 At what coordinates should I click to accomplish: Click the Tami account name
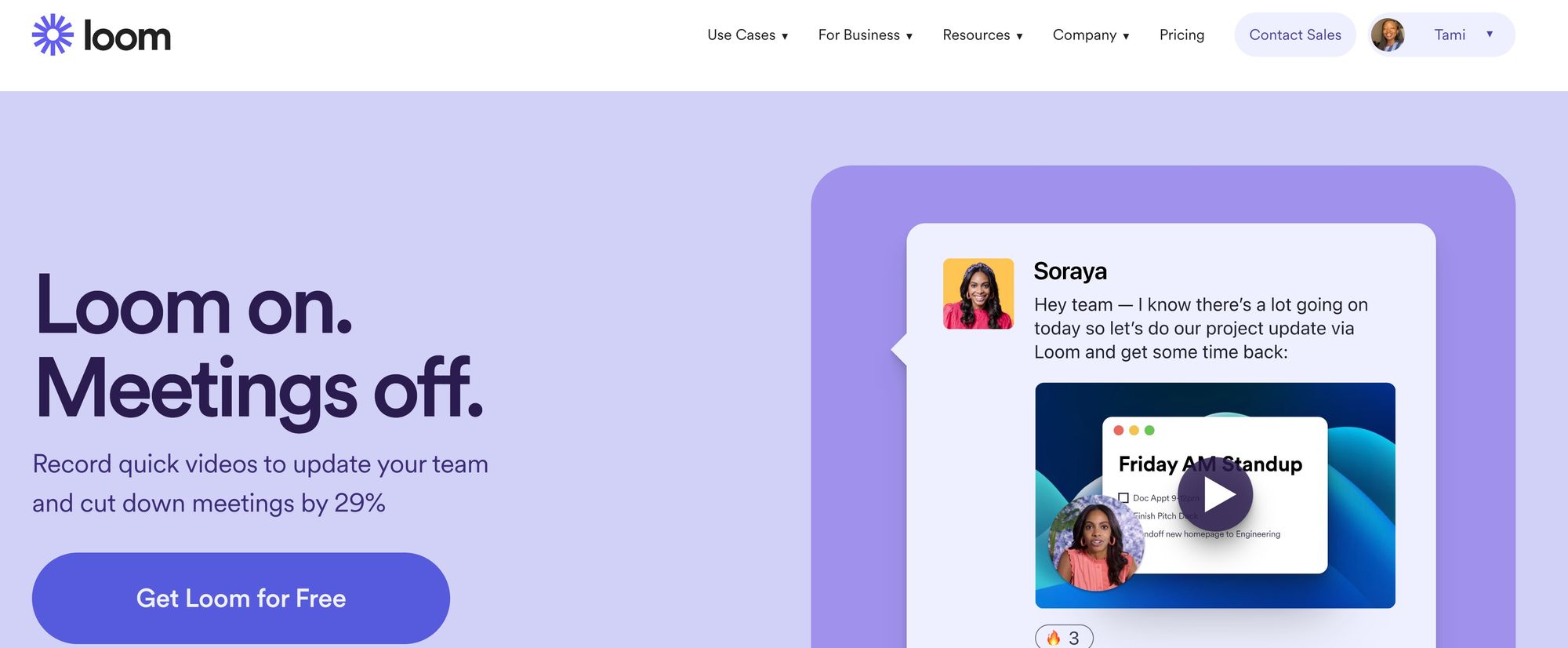[x=1450, y=35]
